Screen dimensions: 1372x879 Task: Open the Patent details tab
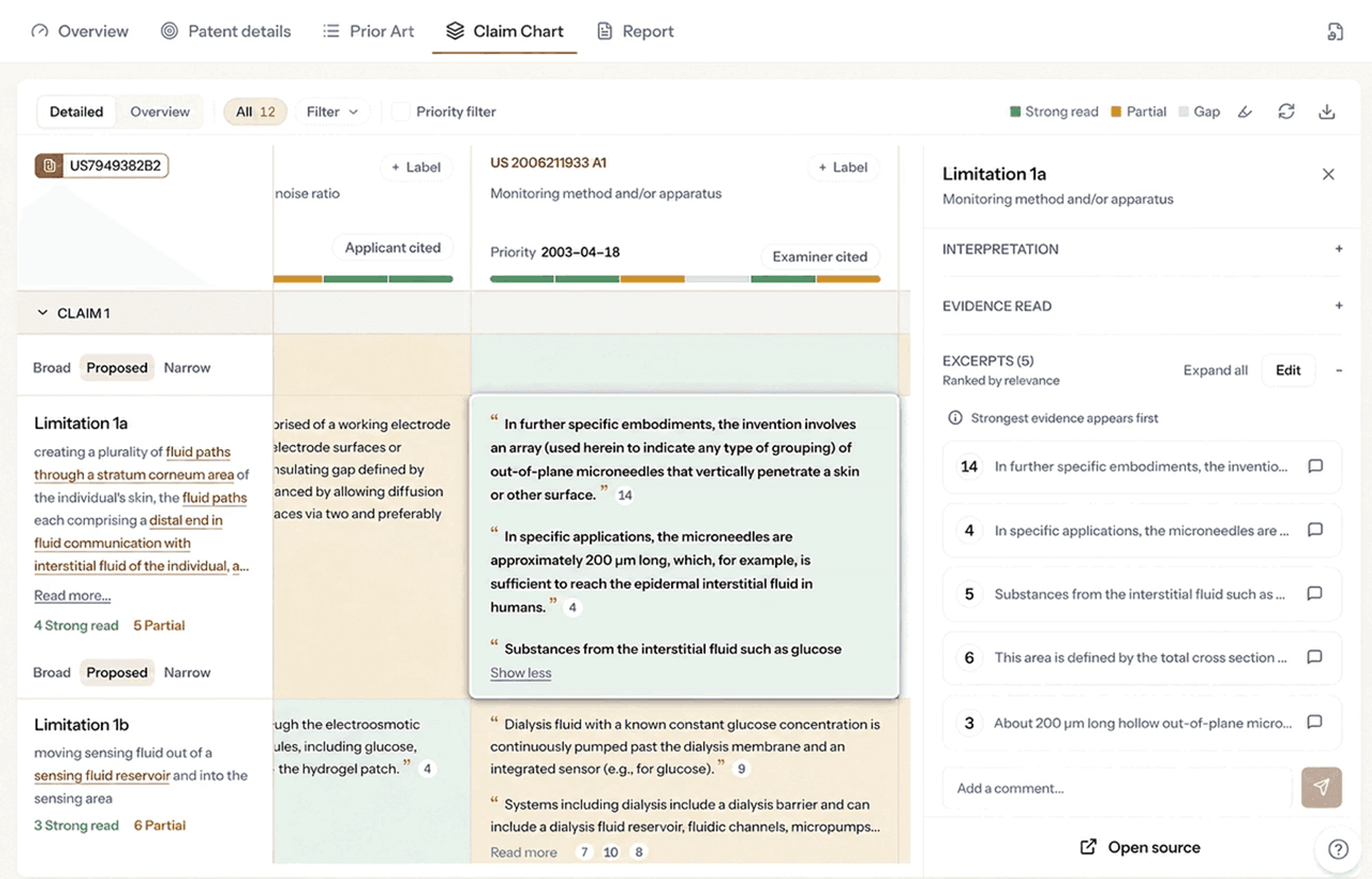click(226, 31)
